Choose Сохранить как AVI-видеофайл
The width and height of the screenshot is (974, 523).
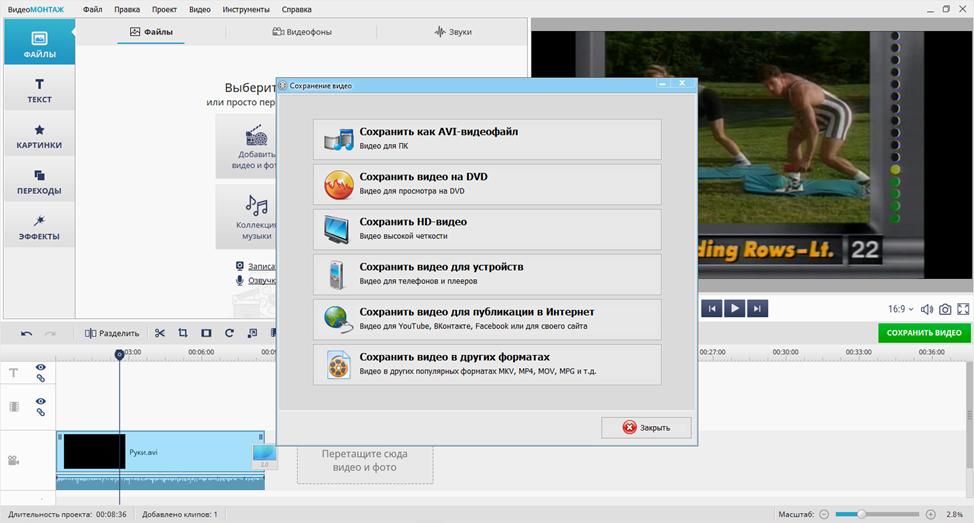pos(487,139)
